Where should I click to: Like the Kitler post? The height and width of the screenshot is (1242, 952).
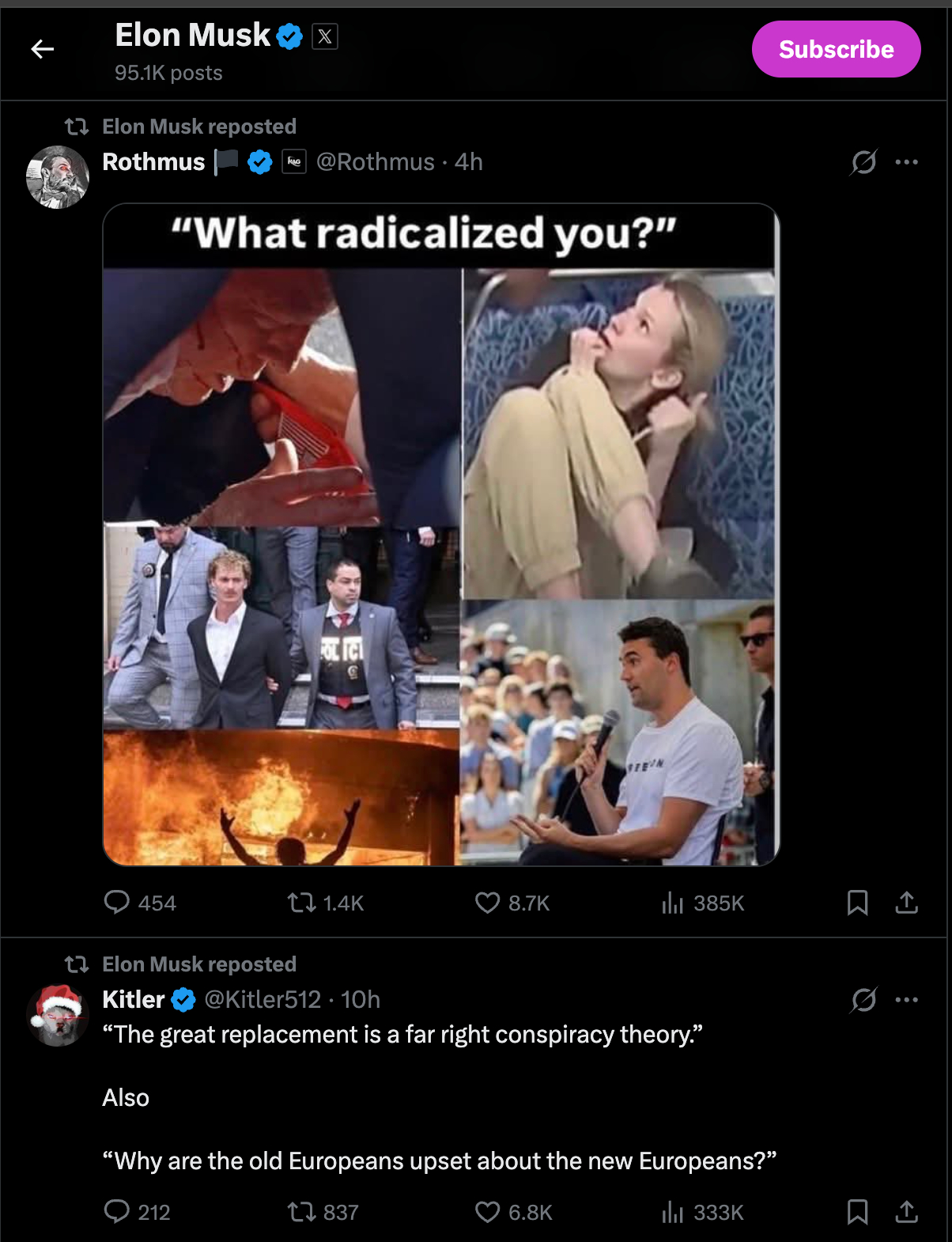487,1212
